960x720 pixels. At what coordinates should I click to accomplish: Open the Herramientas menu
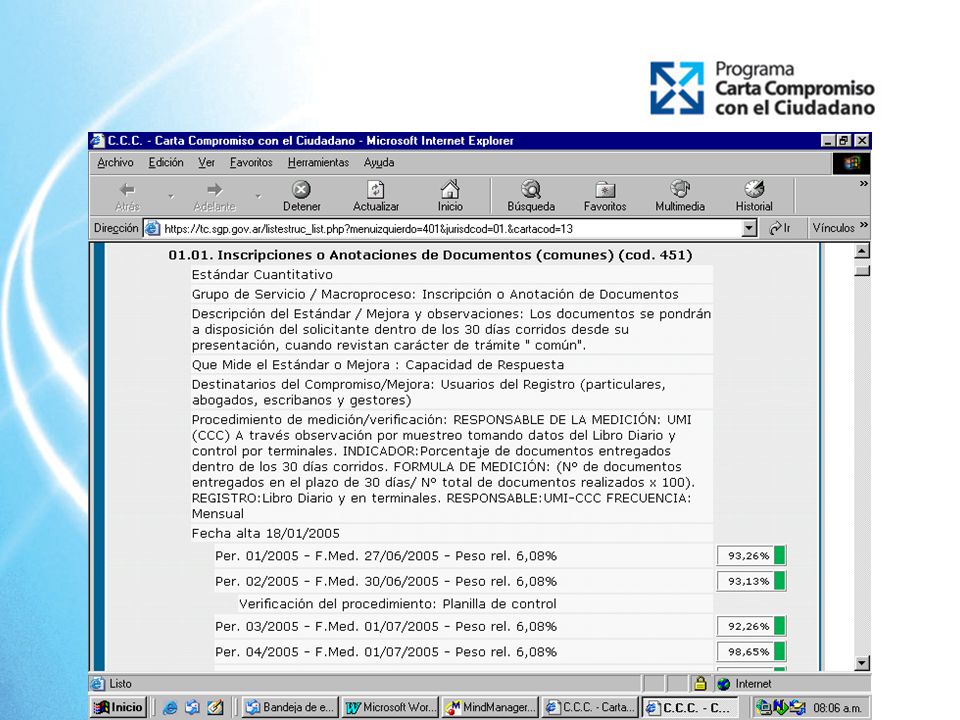pos(318,162)
